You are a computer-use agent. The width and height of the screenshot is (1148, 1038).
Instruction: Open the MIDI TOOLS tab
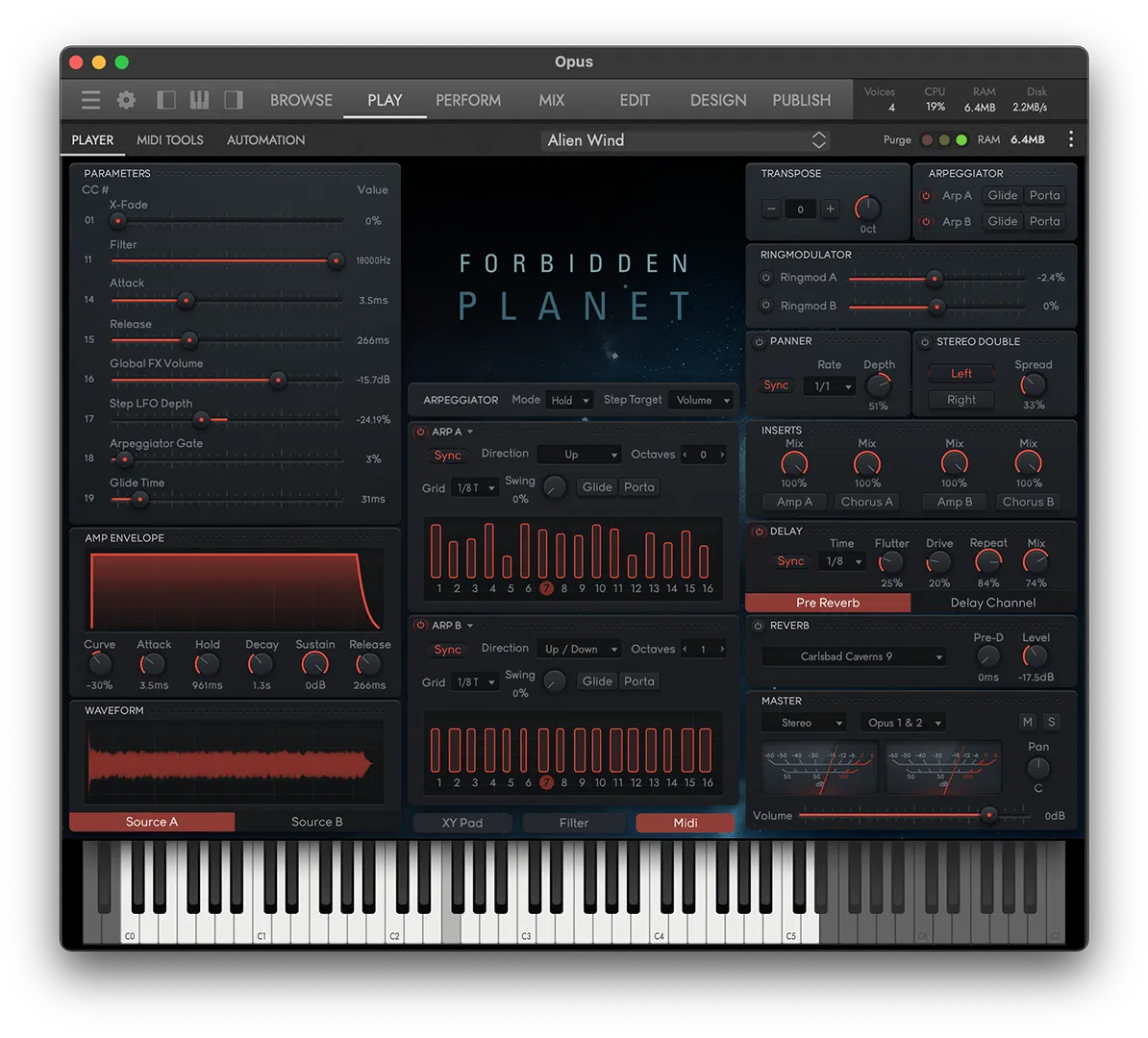[x=169, y=140]
